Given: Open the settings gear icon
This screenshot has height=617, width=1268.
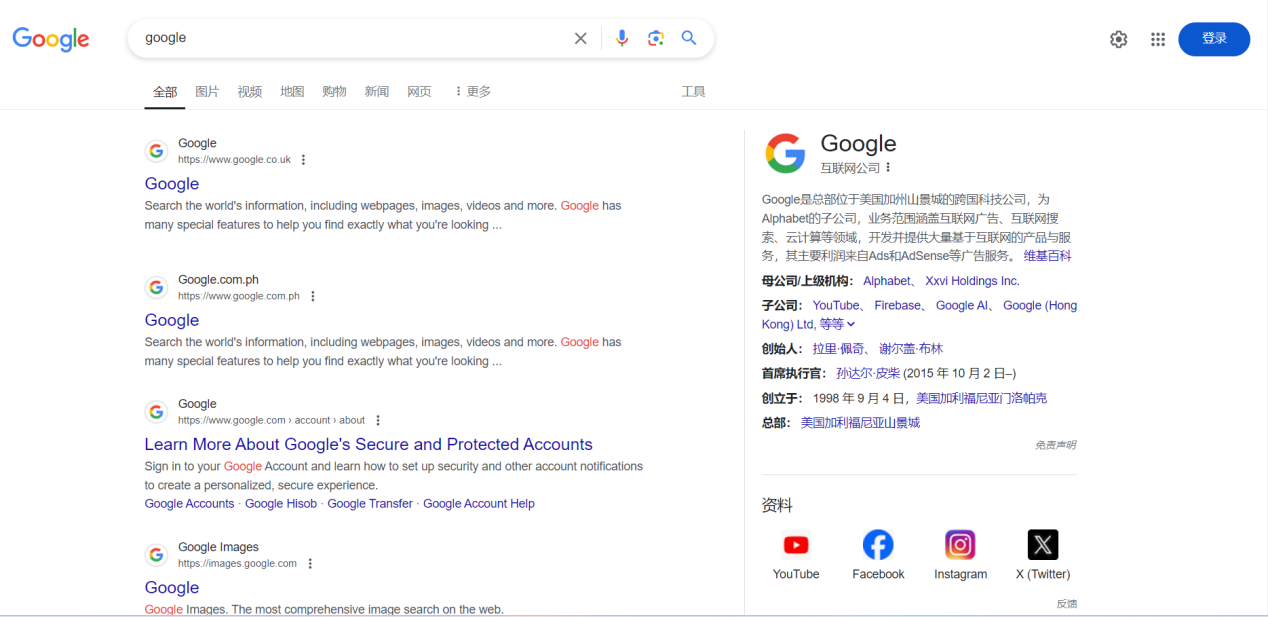Looking at the screenshot, I should (x=1118, y=39).
